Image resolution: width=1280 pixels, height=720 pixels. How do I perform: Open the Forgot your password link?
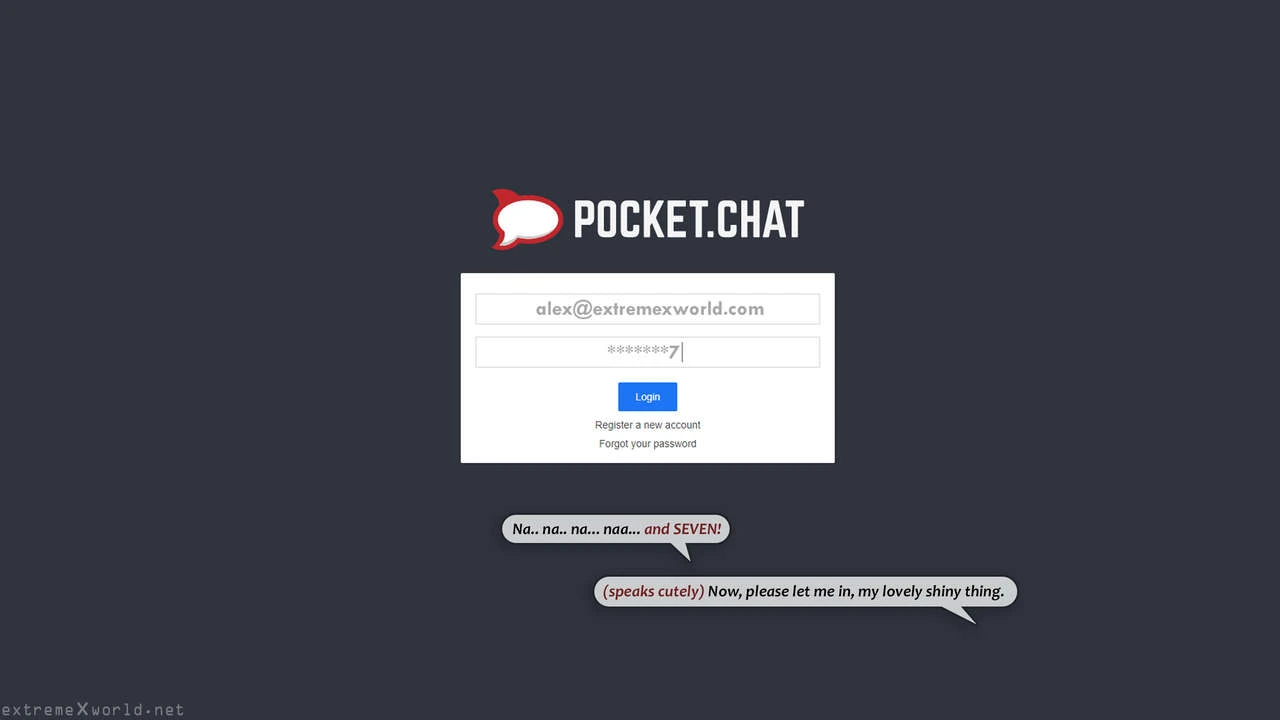tap(647, 444)
